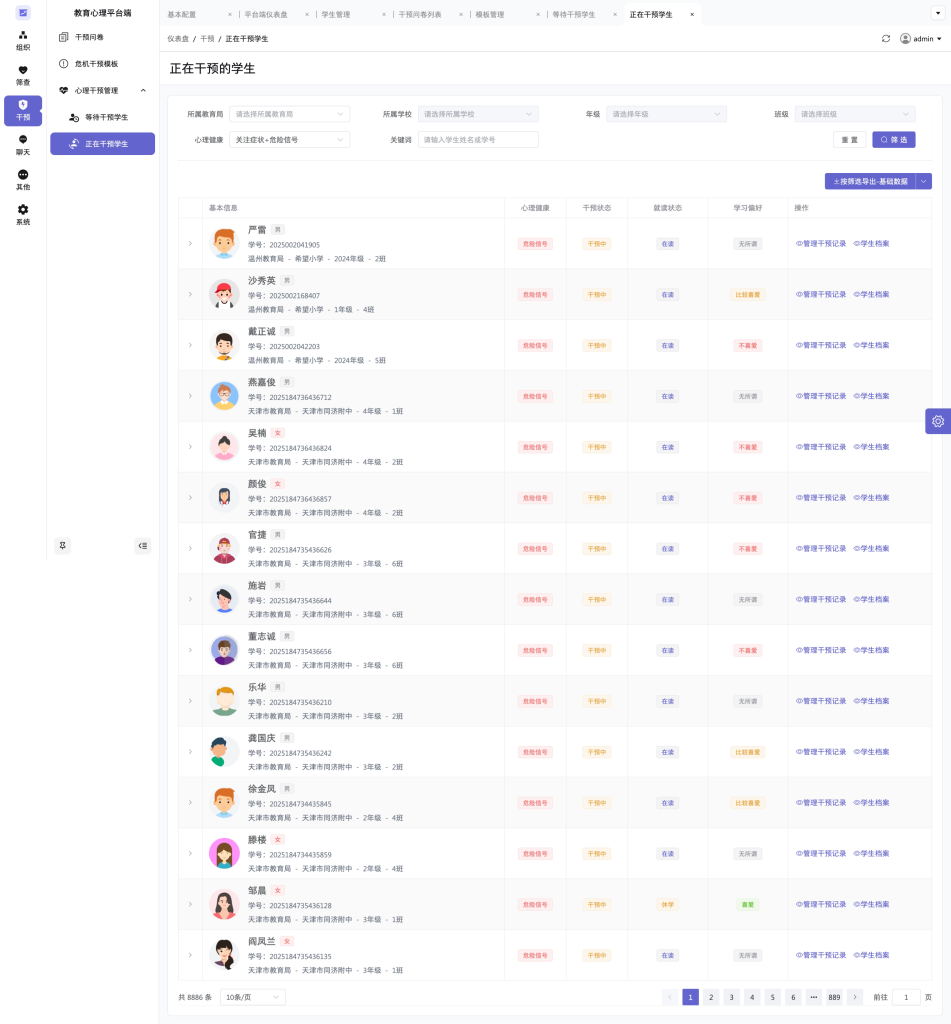Open the 组织 section in left sidebar
The width and height of the screenshot is (951, 1024).
23,40
